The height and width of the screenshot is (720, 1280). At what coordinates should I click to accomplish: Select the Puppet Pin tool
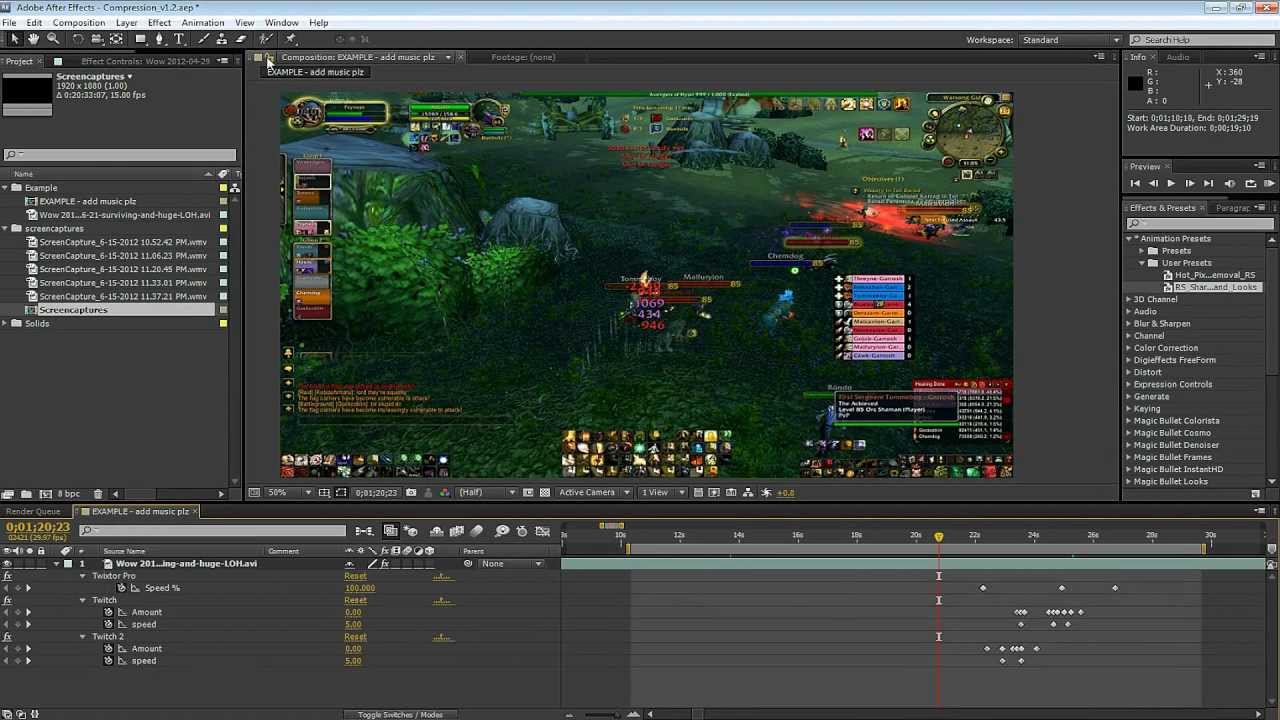tap(291, 39)
